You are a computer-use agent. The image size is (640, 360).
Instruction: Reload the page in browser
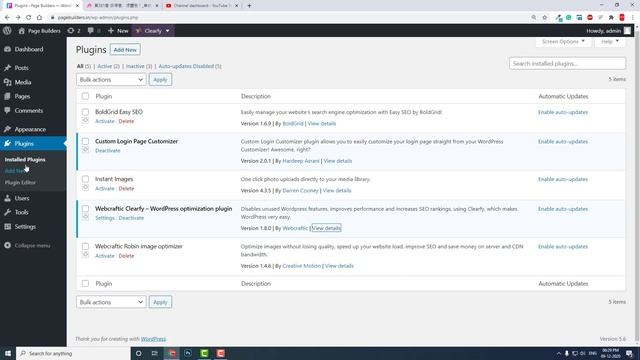pyautogui.click(x=29, y=18)
